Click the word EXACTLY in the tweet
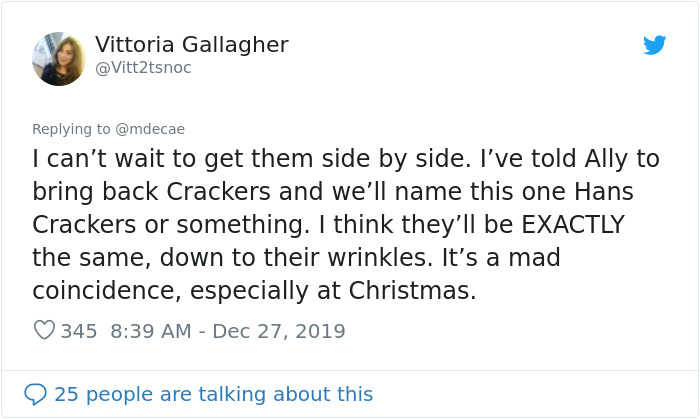The height and width of the screenshot is (419, 700). coord(571,224)
